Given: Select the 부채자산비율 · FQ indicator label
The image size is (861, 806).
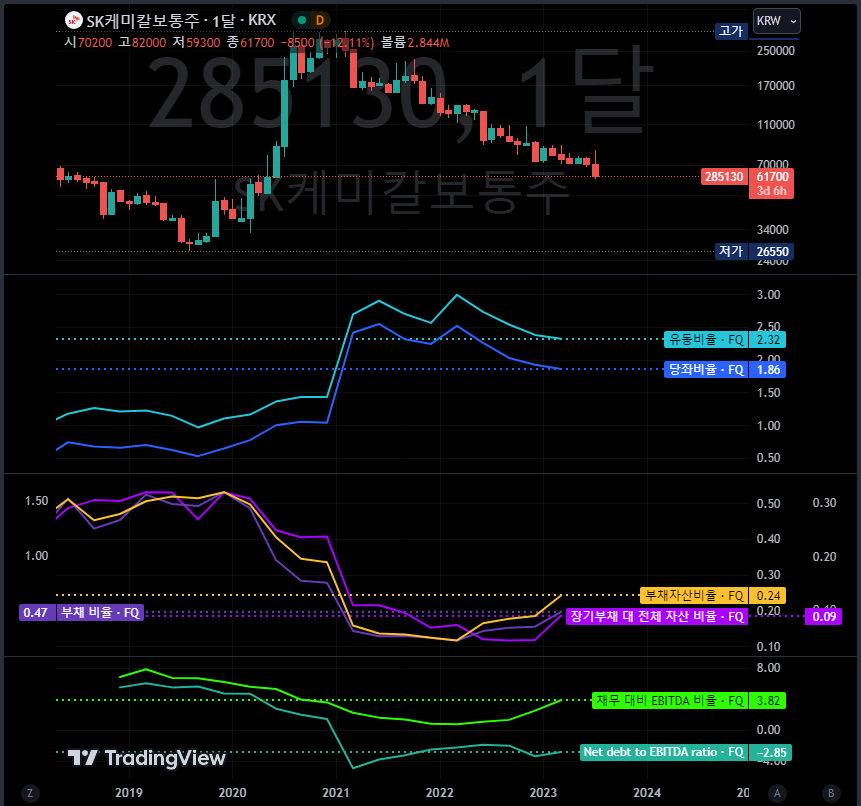Looking at the screenshot, I should tap(694, 596).
